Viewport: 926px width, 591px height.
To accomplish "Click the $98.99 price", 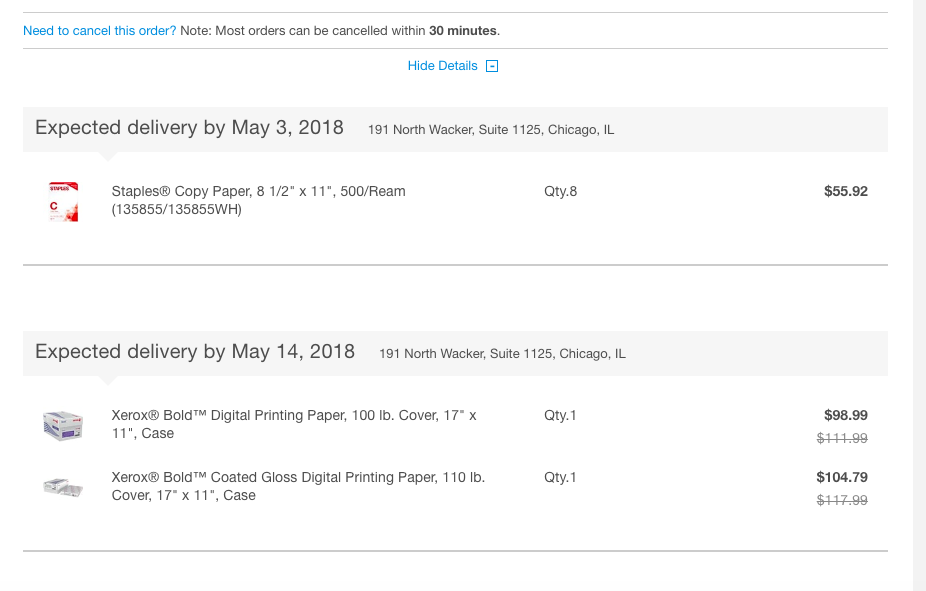I will (x=846, y=415).
